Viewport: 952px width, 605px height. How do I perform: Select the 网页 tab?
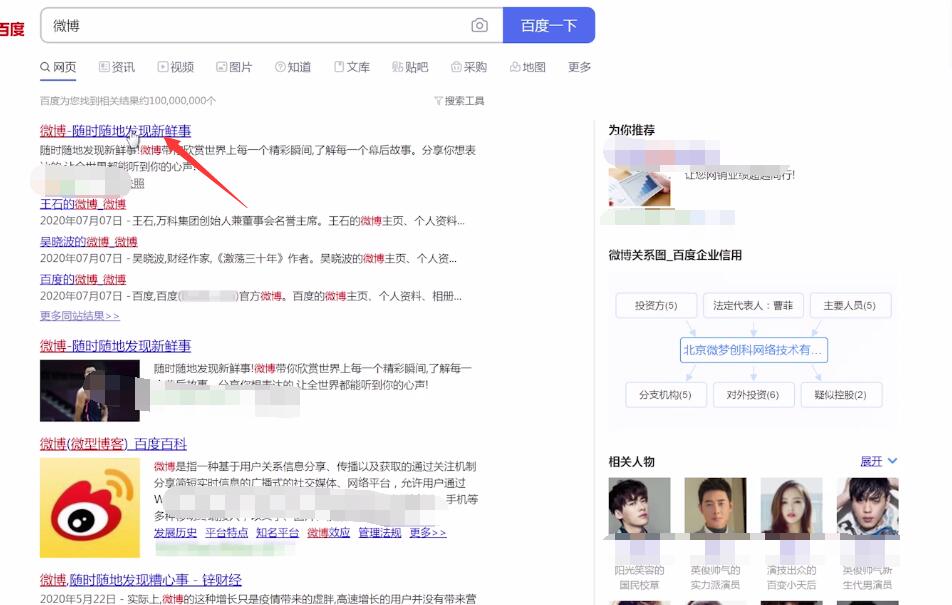[x=58, y=67]
